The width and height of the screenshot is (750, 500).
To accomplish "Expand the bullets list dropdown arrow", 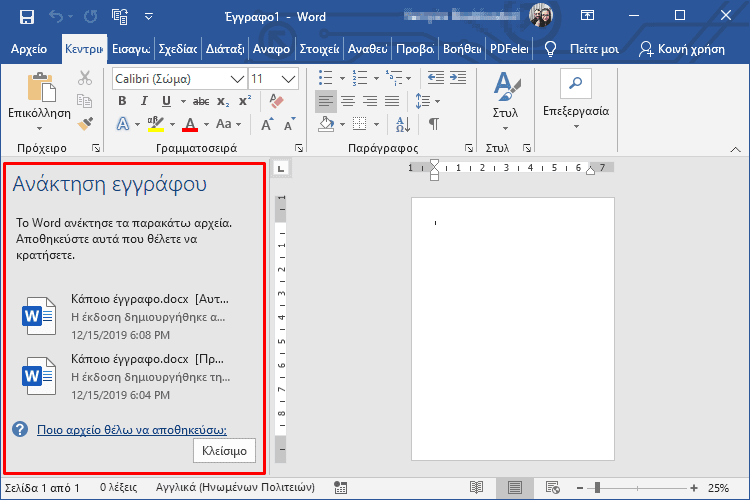I will [342, 78].
